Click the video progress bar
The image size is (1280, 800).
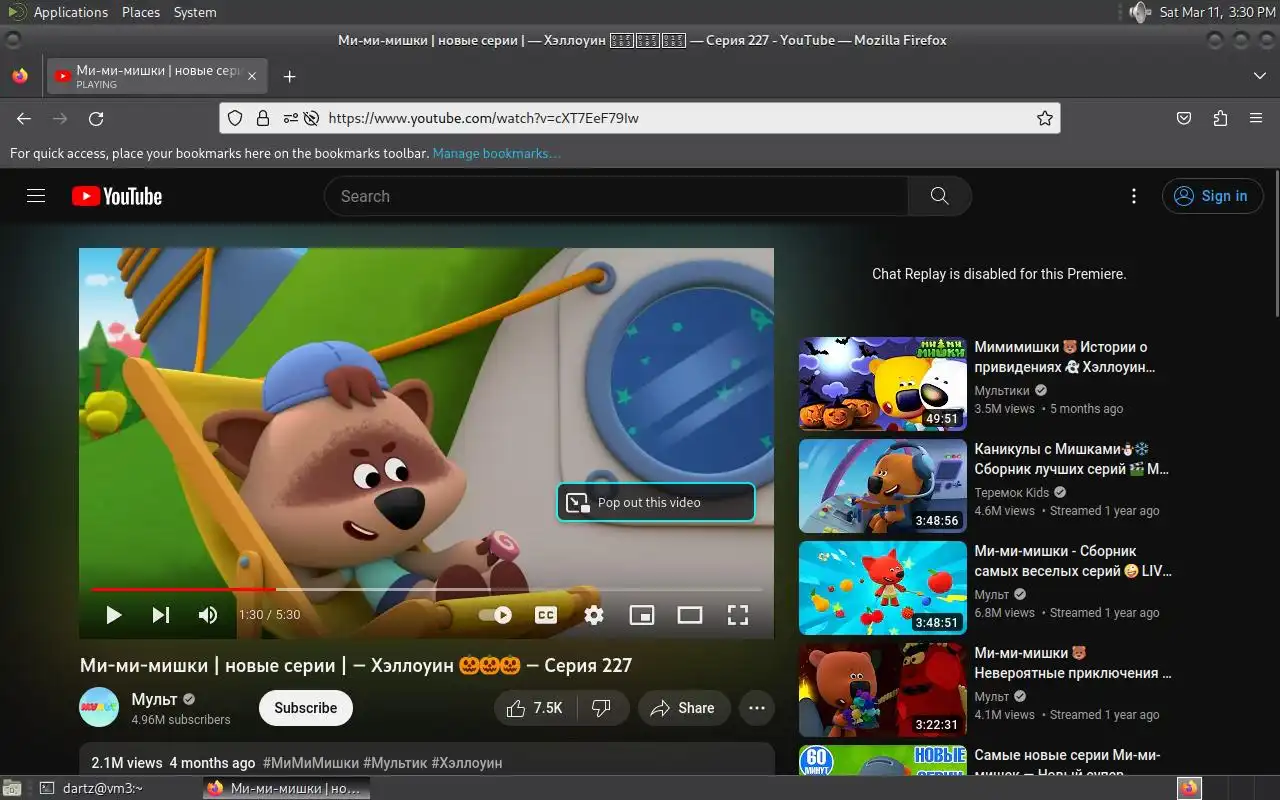pyautogui.click(x=426, y=590)
